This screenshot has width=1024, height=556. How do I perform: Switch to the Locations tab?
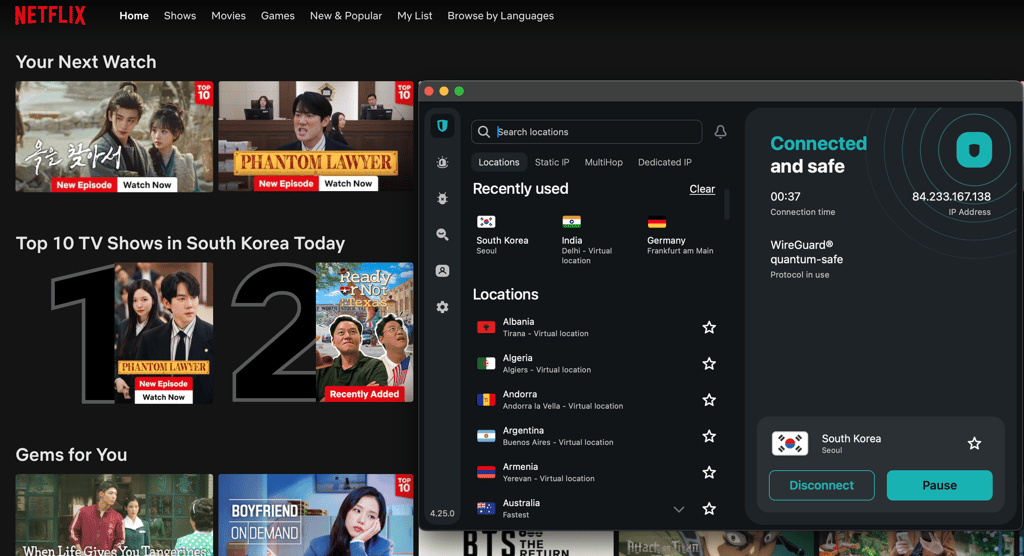coord(499,162)
